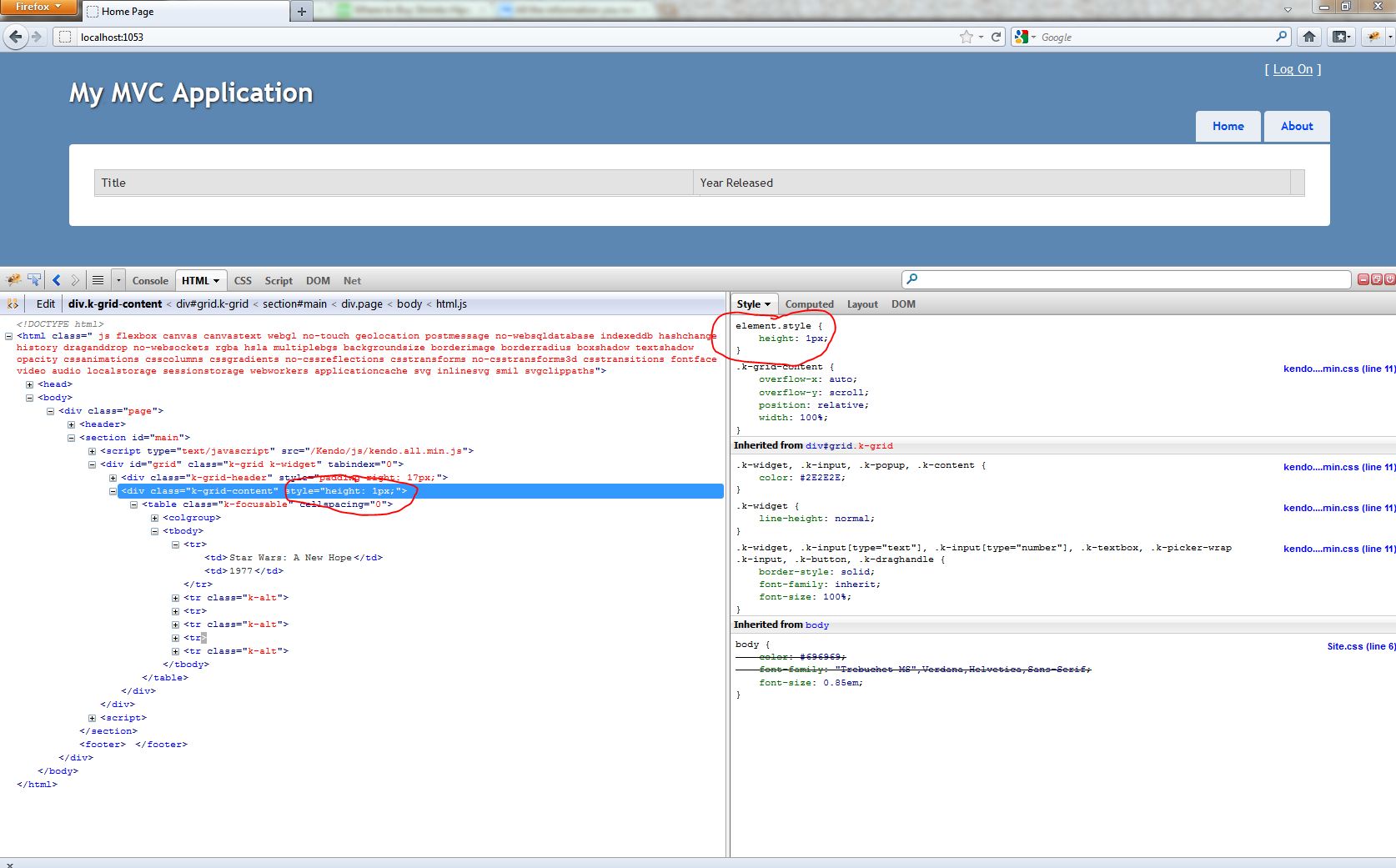Open the new tab plus button

tap(302, 12)
